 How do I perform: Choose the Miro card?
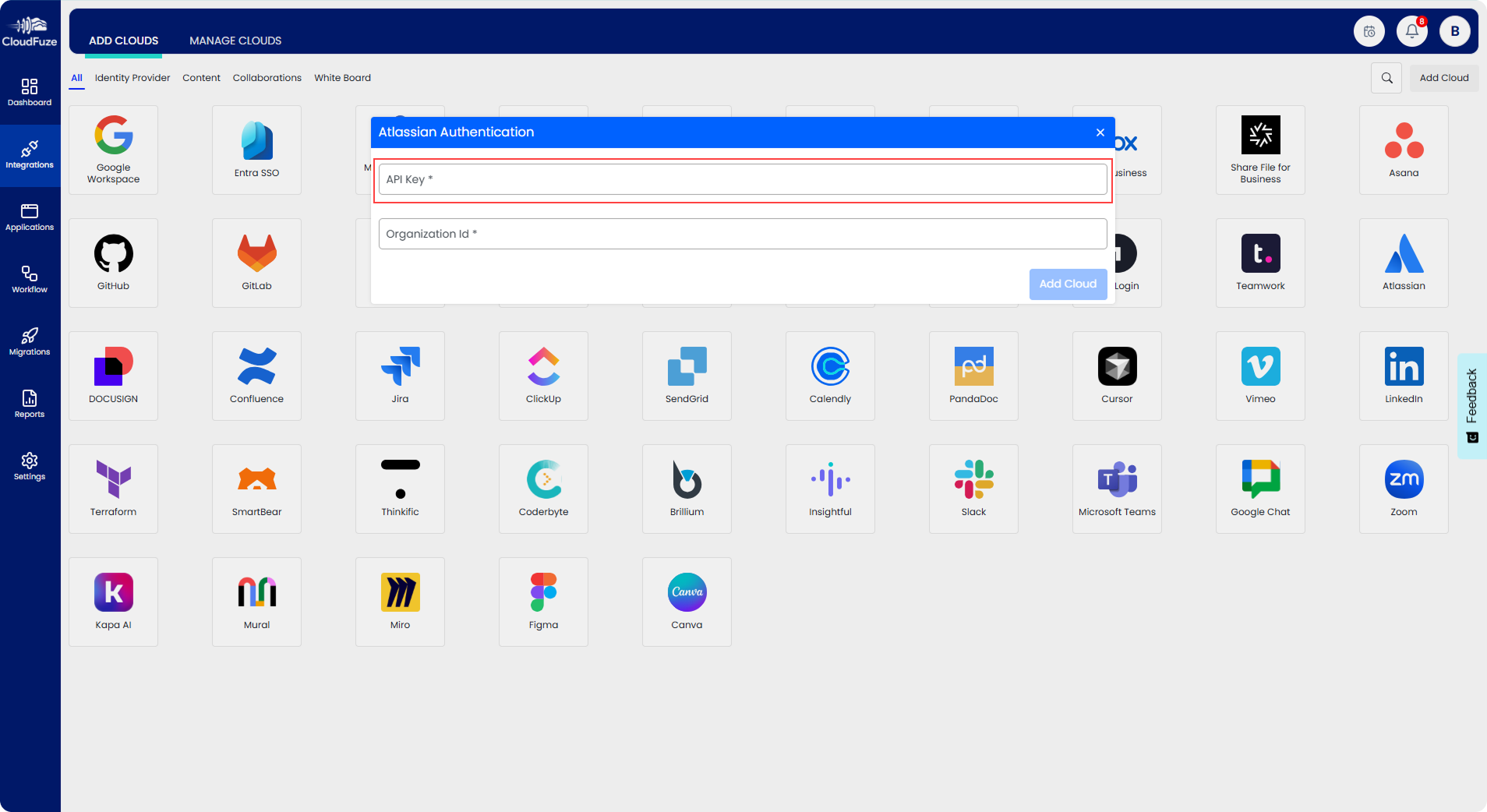[400, 602]
